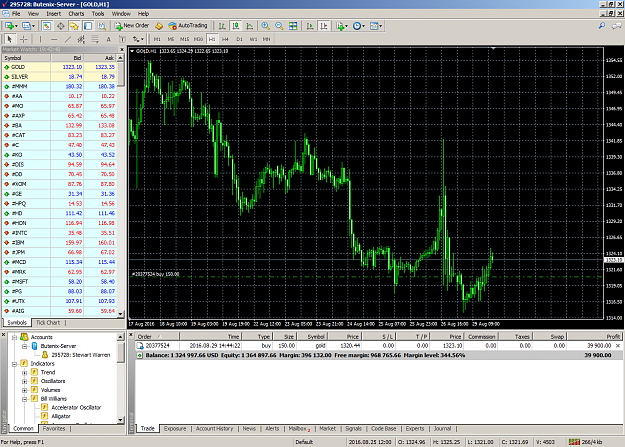
Task: Collapse the Accounts tree node
Action: click(15, 337)
